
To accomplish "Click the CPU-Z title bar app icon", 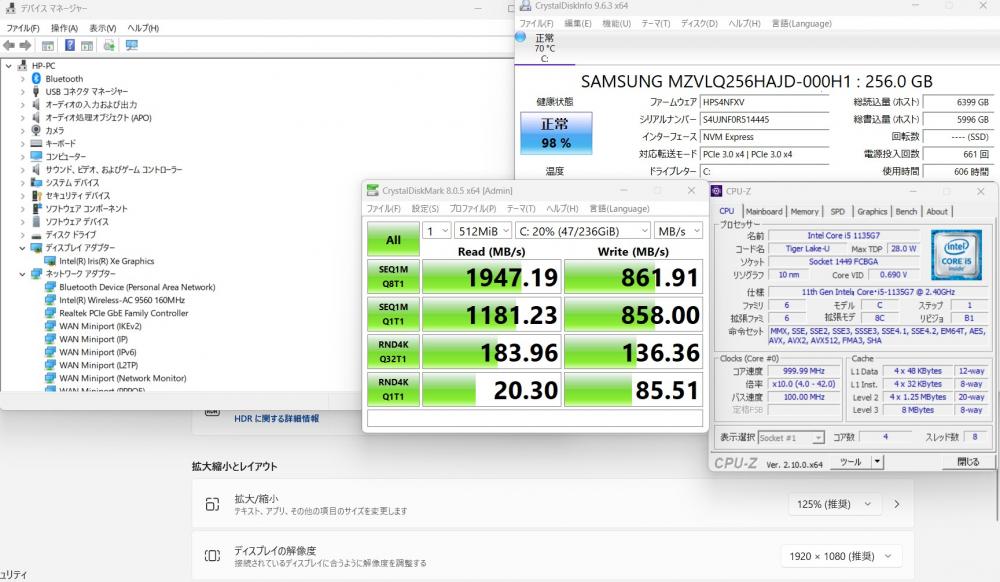I will (x=717, y=191).
